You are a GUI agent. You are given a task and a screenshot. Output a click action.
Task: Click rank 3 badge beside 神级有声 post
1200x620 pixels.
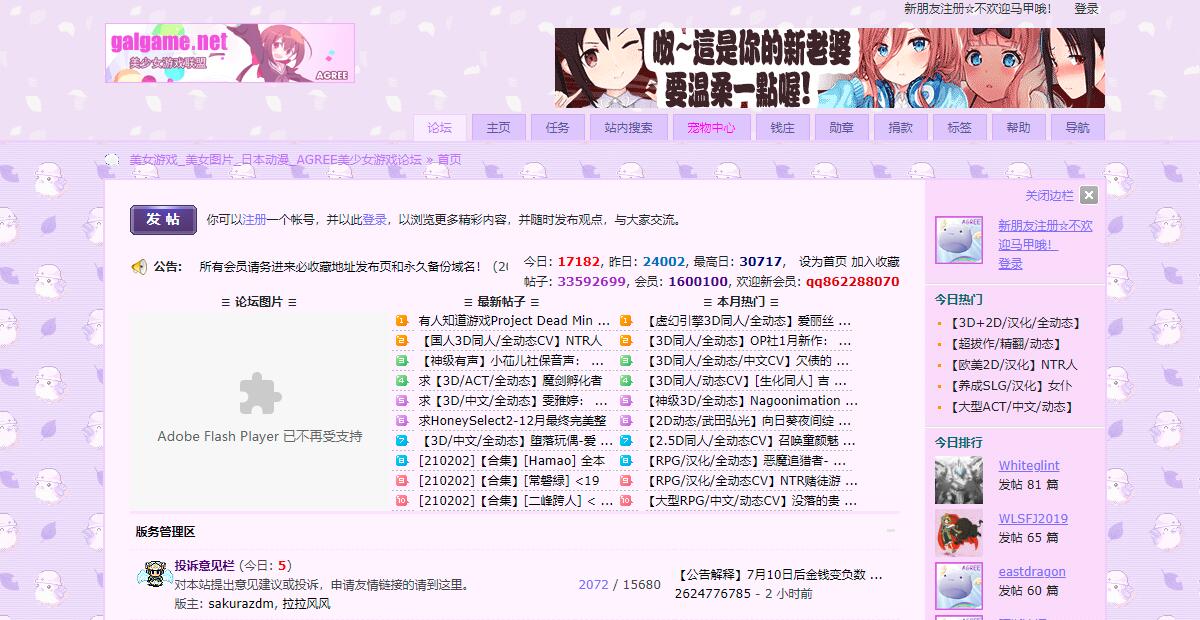coord(402,361)
